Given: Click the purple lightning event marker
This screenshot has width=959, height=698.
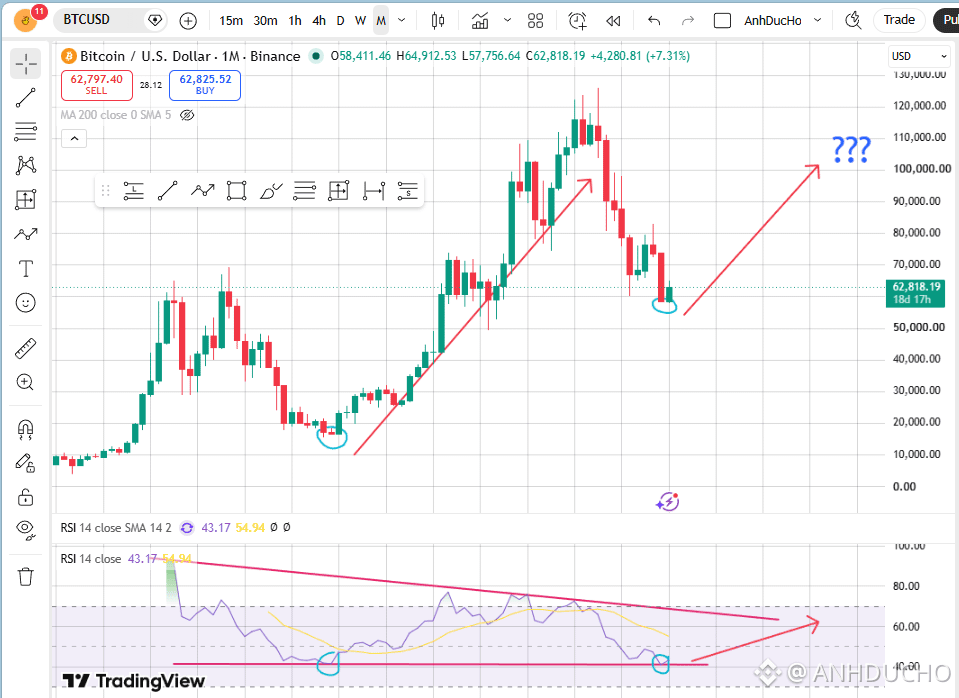Looking at the screenshot, I should pyautogui.click(x=668, y=502).
